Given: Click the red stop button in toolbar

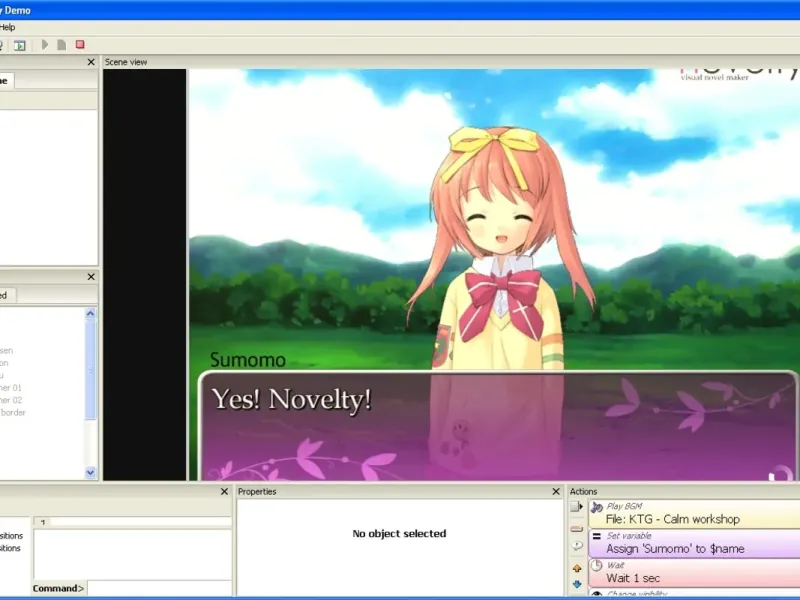Looking at the screenshot, I should point(80,44).
